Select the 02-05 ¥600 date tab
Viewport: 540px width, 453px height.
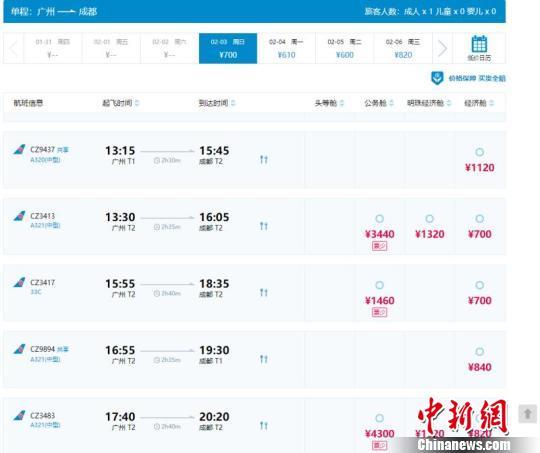click(344, 48)
